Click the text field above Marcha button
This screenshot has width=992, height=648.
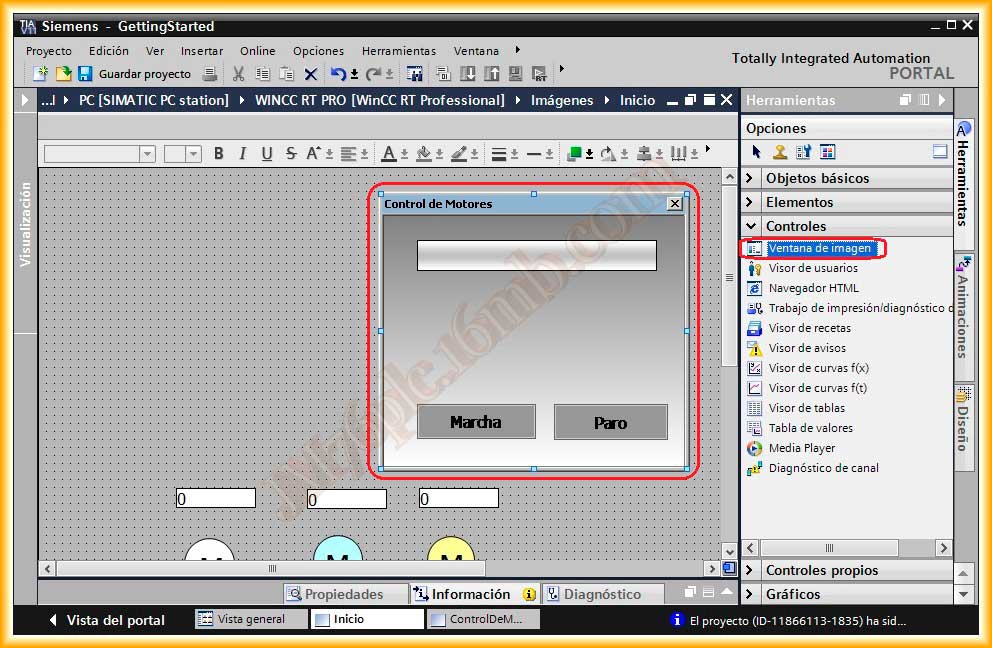[536, 255]
